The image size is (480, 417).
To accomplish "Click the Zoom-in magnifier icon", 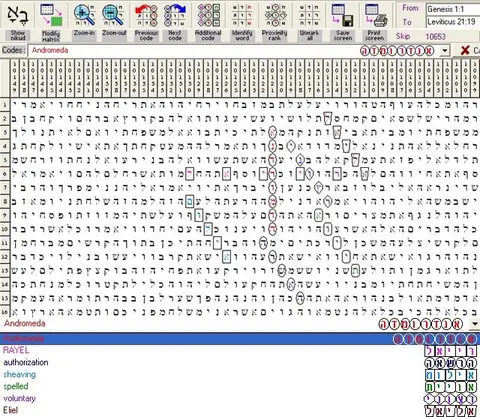I will pos(84,15).
